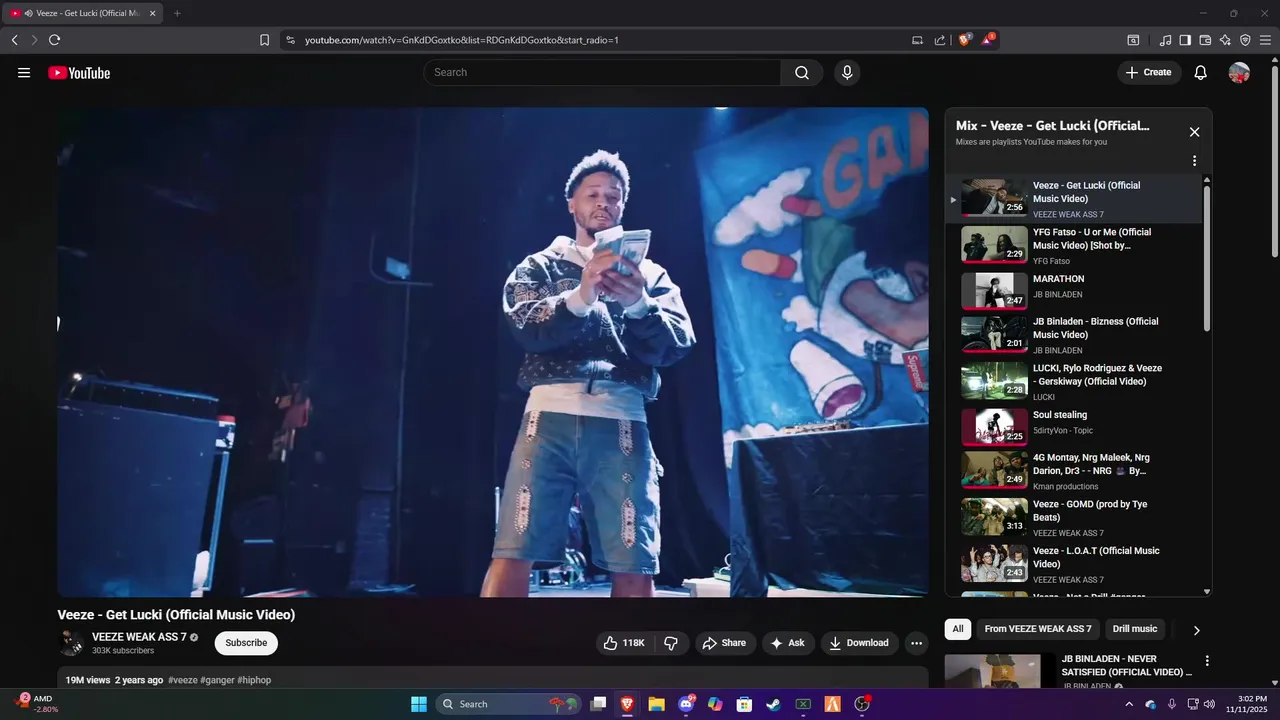1280x720 pixels.
Task: Select the All filter chip
Action: [958, 629]
